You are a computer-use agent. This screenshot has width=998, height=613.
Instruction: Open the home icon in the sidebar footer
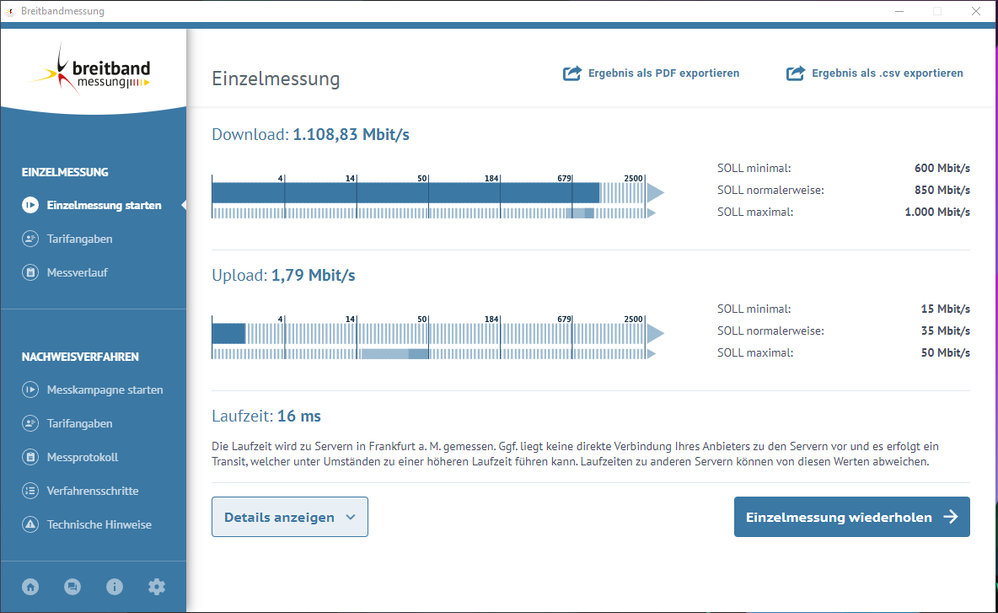[31, 586]
